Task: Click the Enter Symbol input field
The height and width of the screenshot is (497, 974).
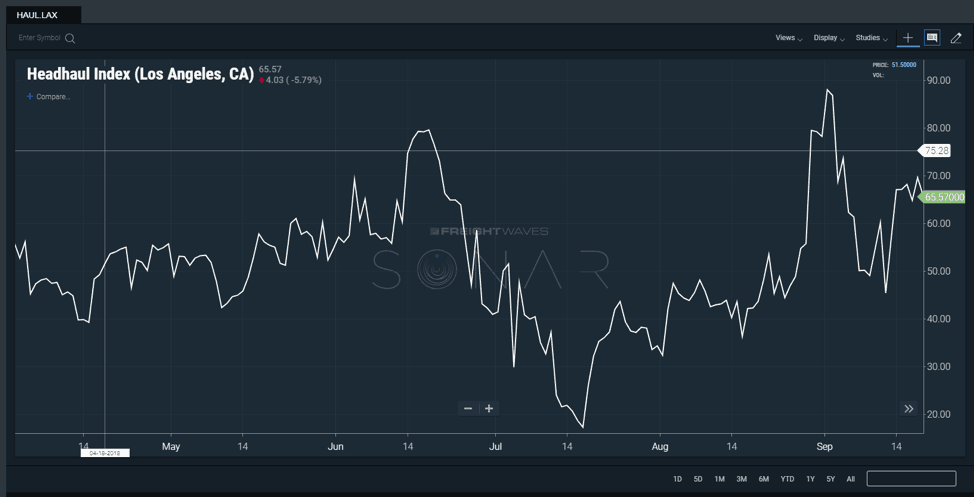Action: pyautogui.click(x=39, y=38)
